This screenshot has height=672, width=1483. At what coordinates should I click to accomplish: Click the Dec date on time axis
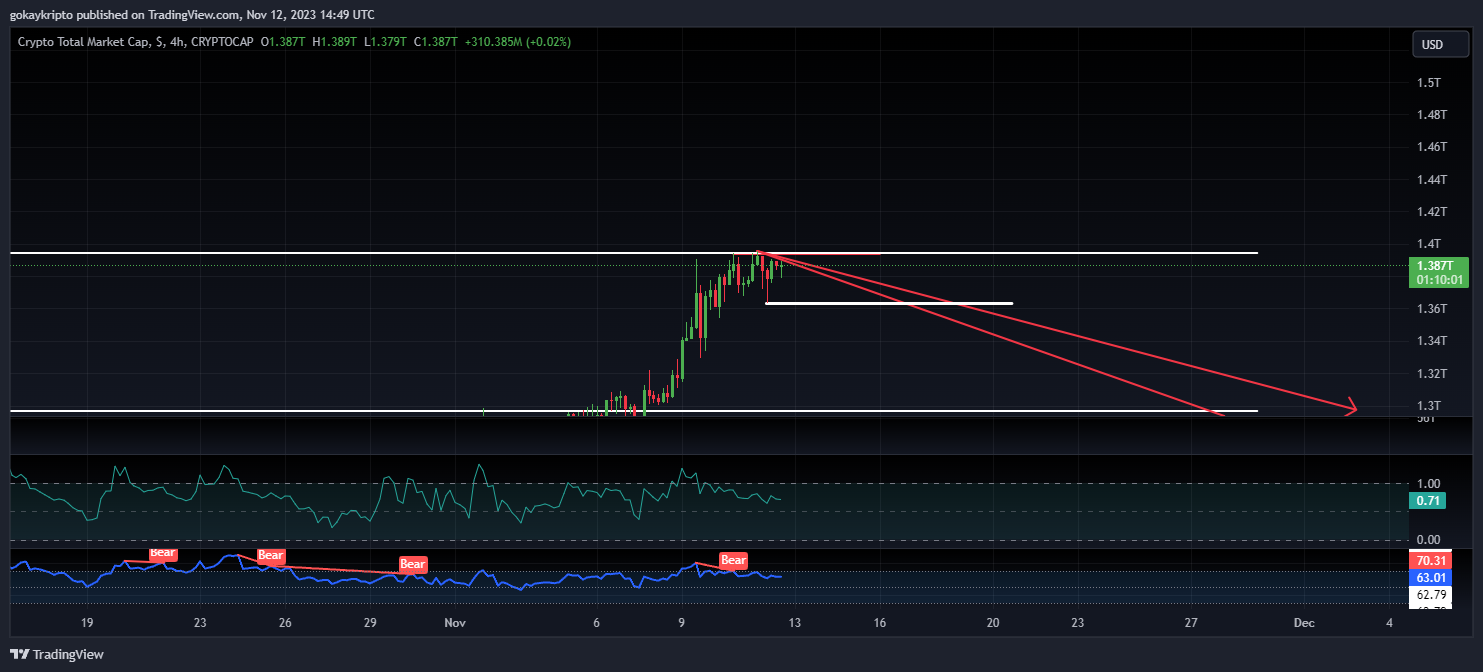point(1303,623)
